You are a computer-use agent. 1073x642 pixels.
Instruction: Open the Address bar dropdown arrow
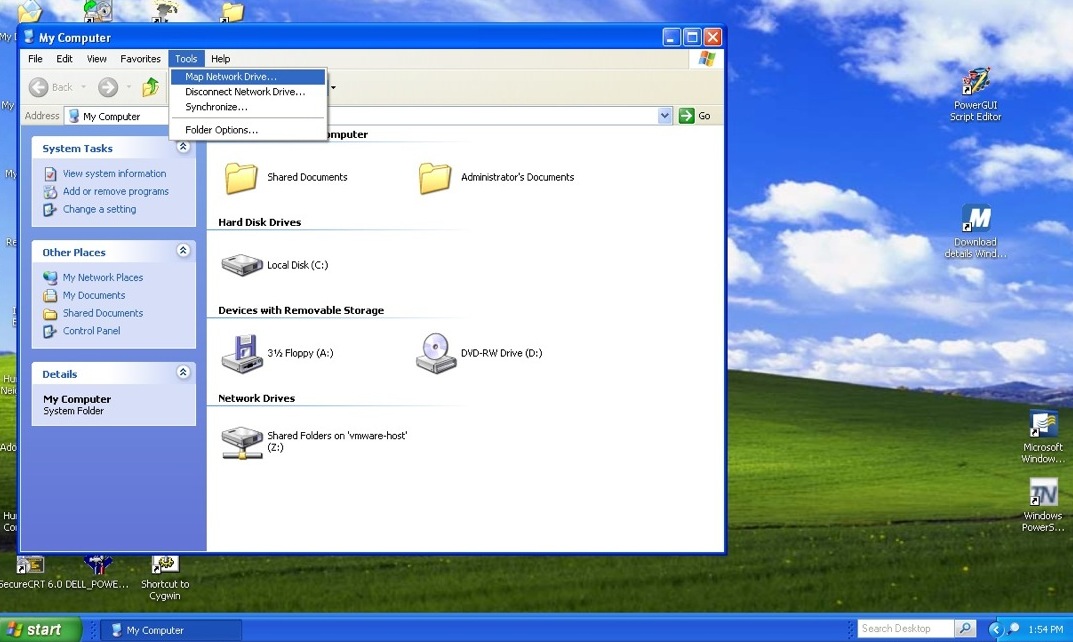[665, 116]
